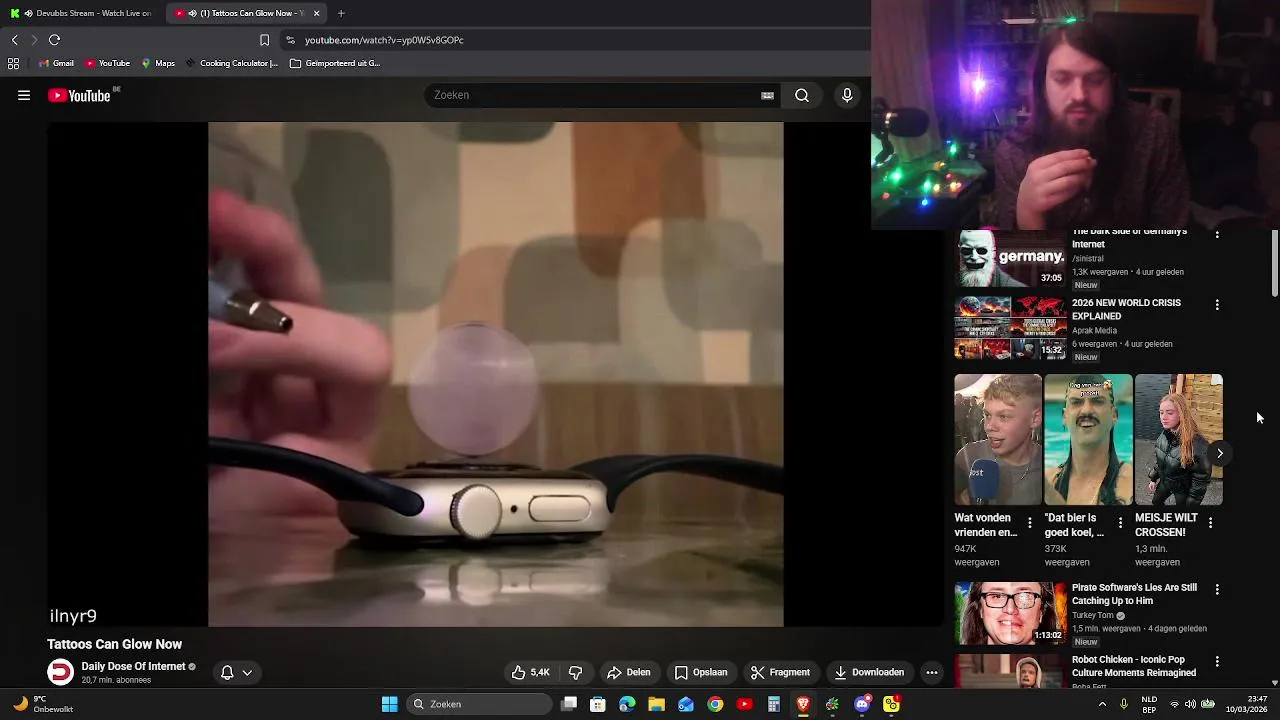
Task: Open options menu for Germany's Internet video
Action: pos(1217,234)
